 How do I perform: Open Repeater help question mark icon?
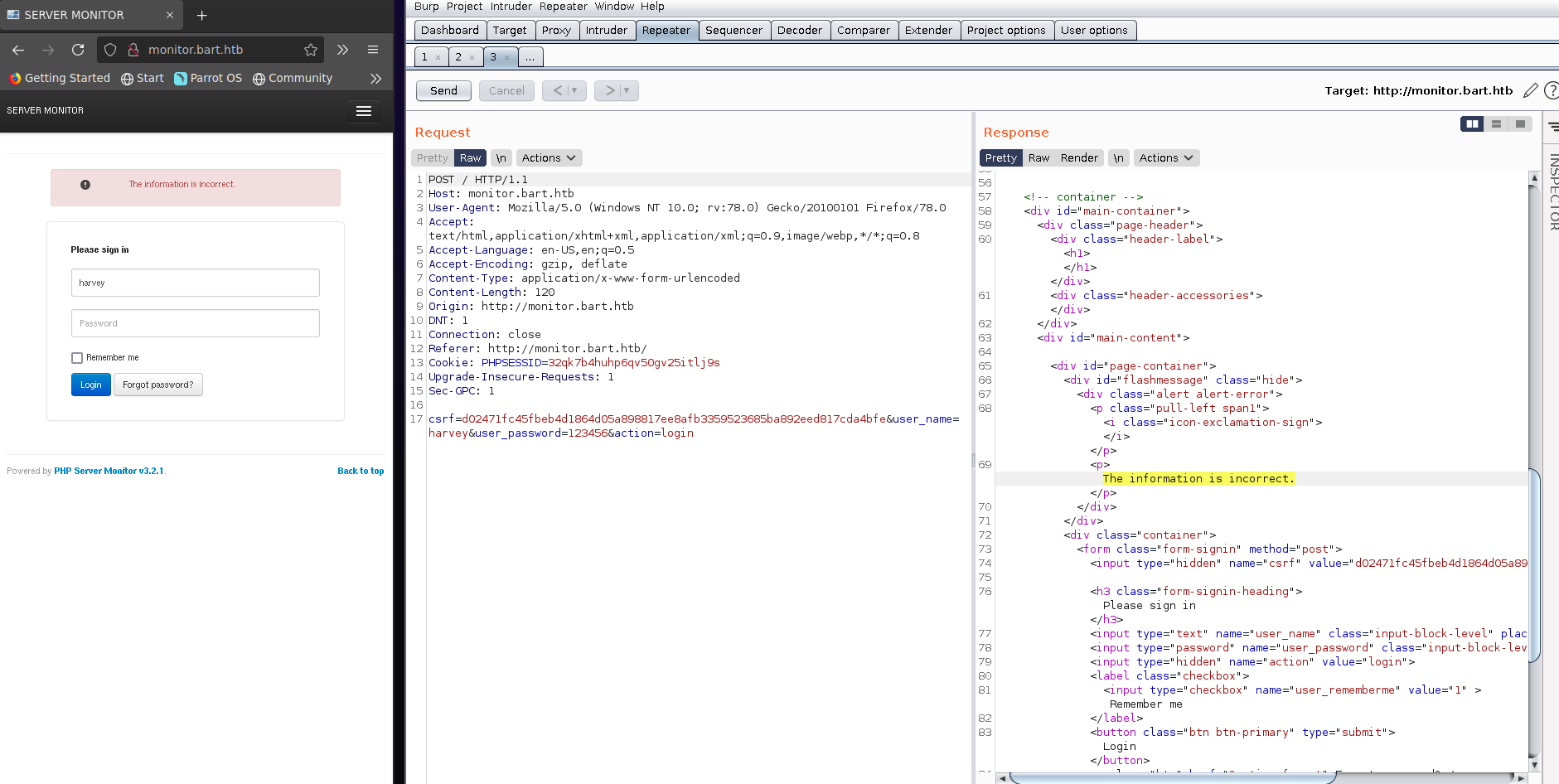(x=1552, y=91)
